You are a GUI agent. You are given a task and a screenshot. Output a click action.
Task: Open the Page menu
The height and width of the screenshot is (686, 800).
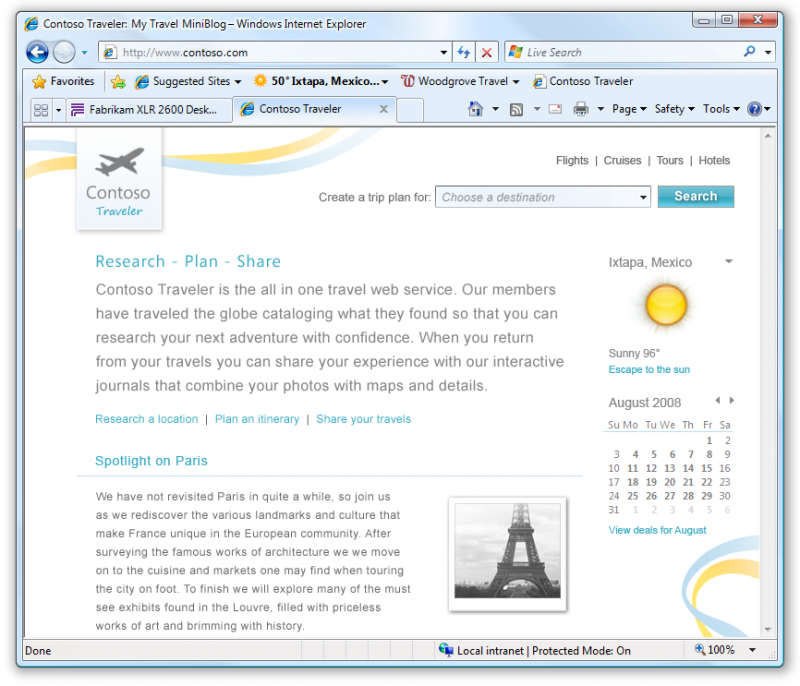pos(629,109)
